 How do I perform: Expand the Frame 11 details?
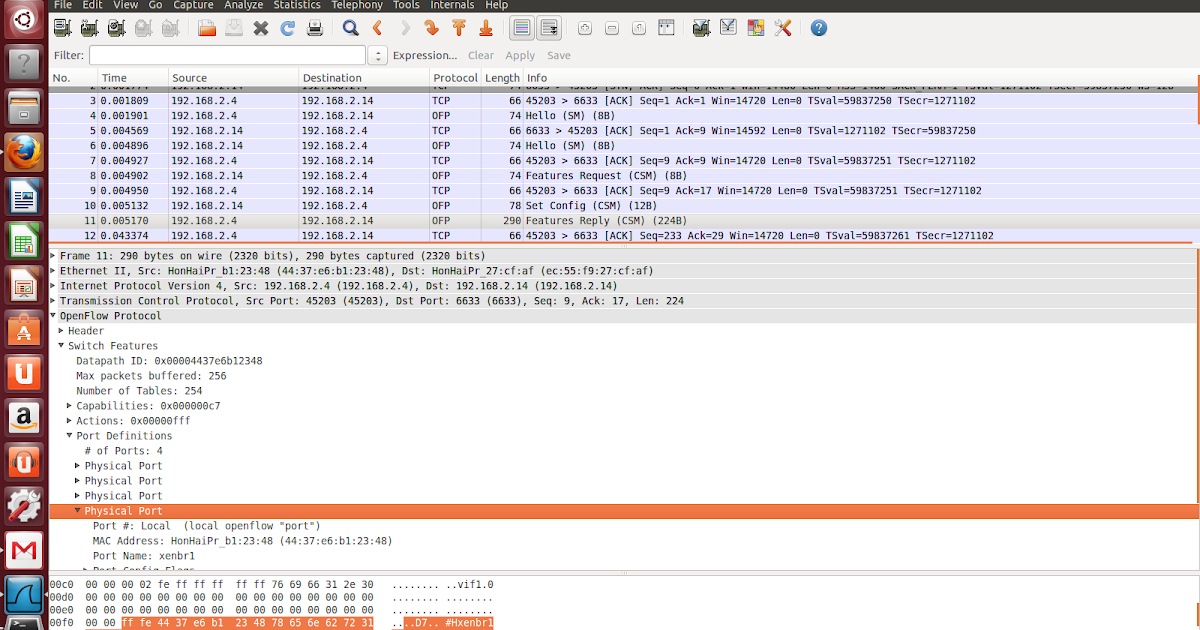point(54,256)
